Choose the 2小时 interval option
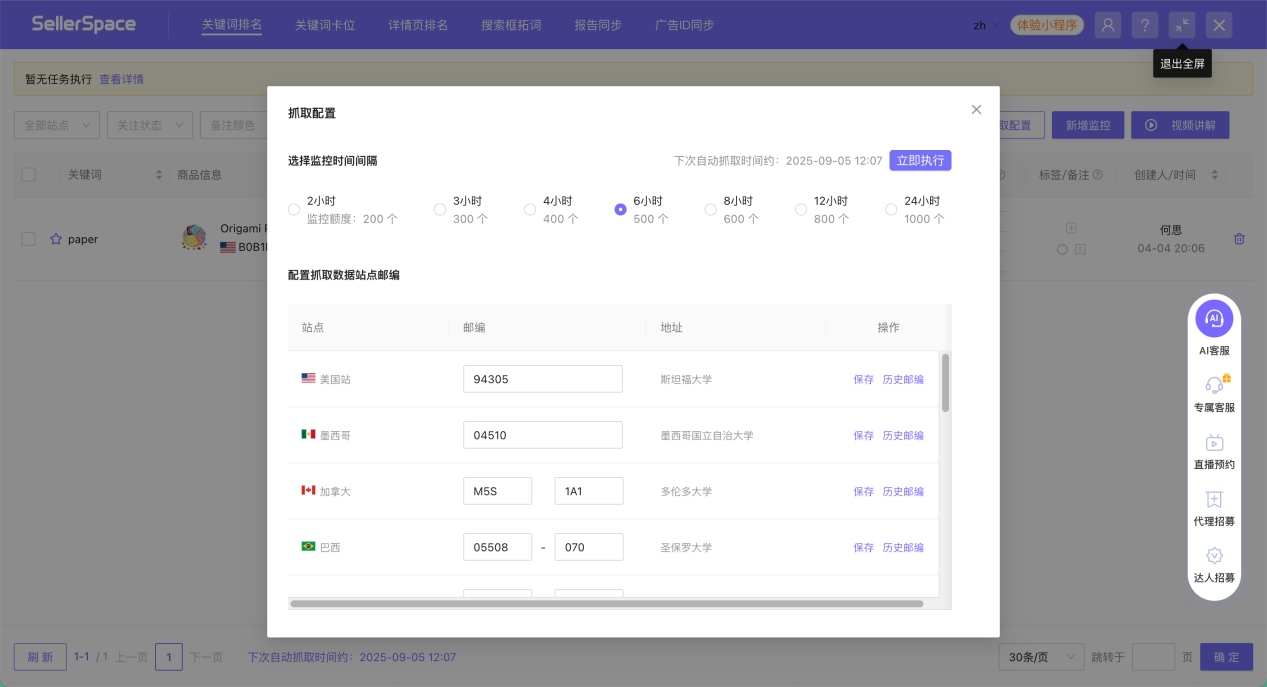 point(294,209)
